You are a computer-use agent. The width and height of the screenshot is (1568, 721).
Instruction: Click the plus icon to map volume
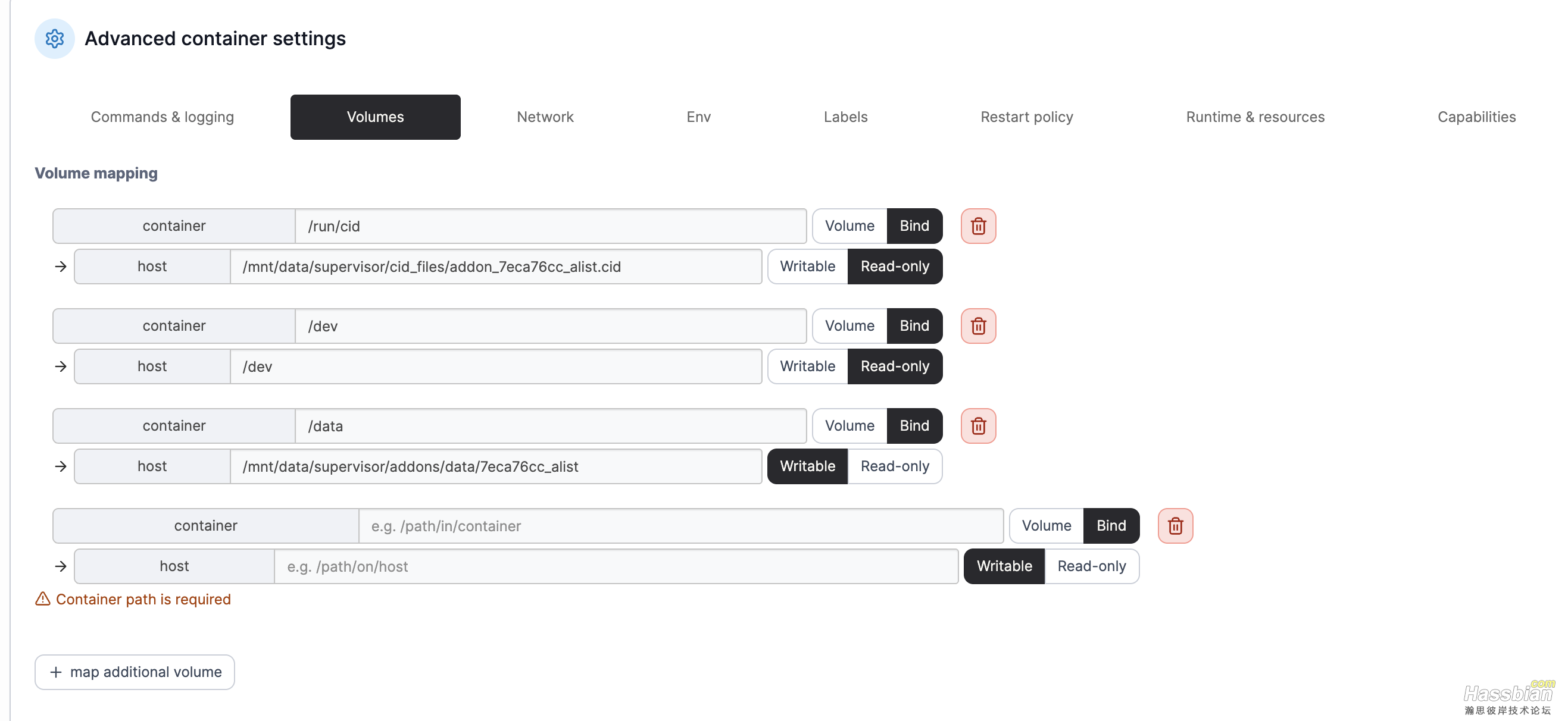click(55, 671)
